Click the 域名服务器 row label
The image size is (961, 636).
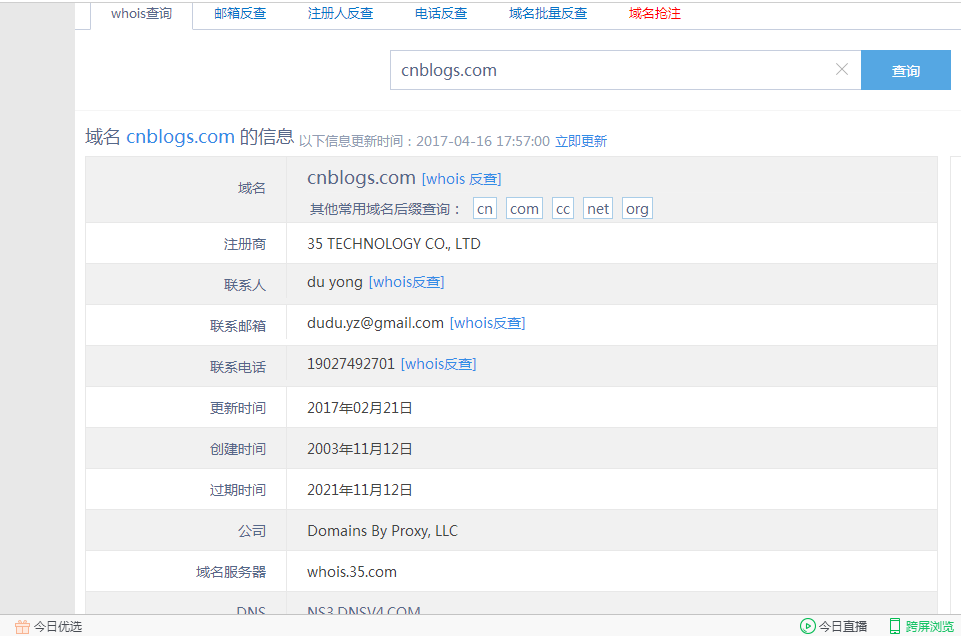pyautogui.click(x=231, y=572)
